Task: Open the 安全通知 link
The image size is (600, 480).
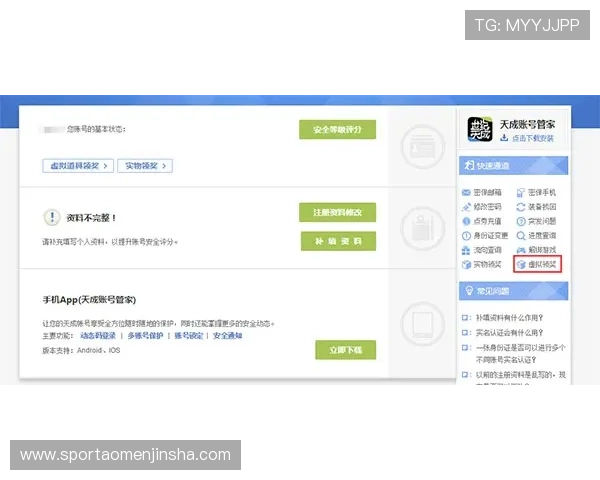Action: pyautogui.click(x=228, y=336)
